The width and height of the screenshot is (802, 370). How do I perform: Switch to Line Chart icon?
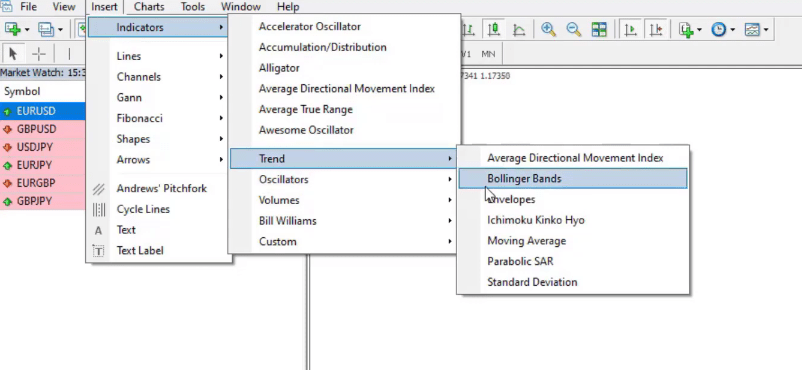[519, 29]
